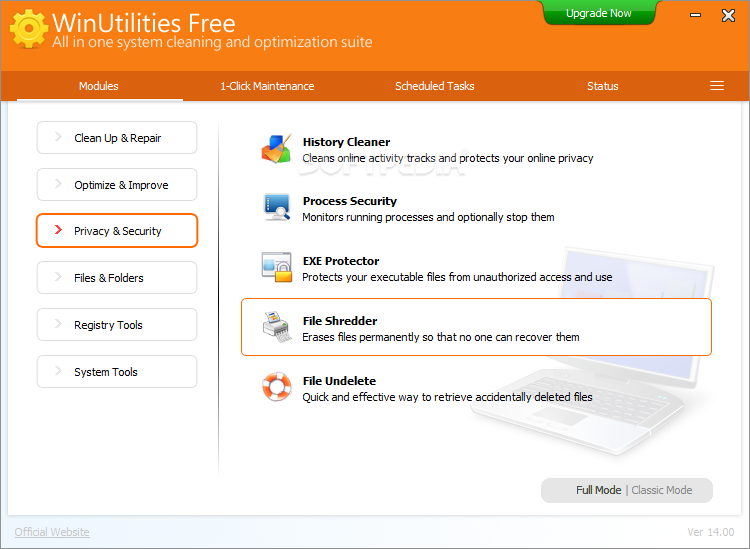The width and height of the screenshot is (750, 549).
Task: Minimize the WinUtilities window
Action: 695,15
